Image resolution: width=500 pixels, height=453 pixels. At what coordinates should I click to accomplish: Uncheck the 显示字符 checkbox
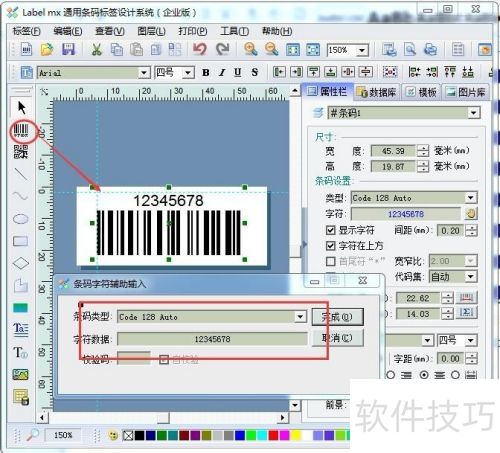(x=330, y=230)
